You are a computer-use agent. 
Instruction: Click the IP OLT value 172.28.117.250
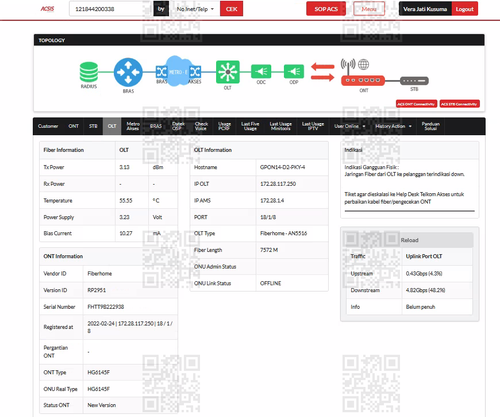(x=278, y=184)
